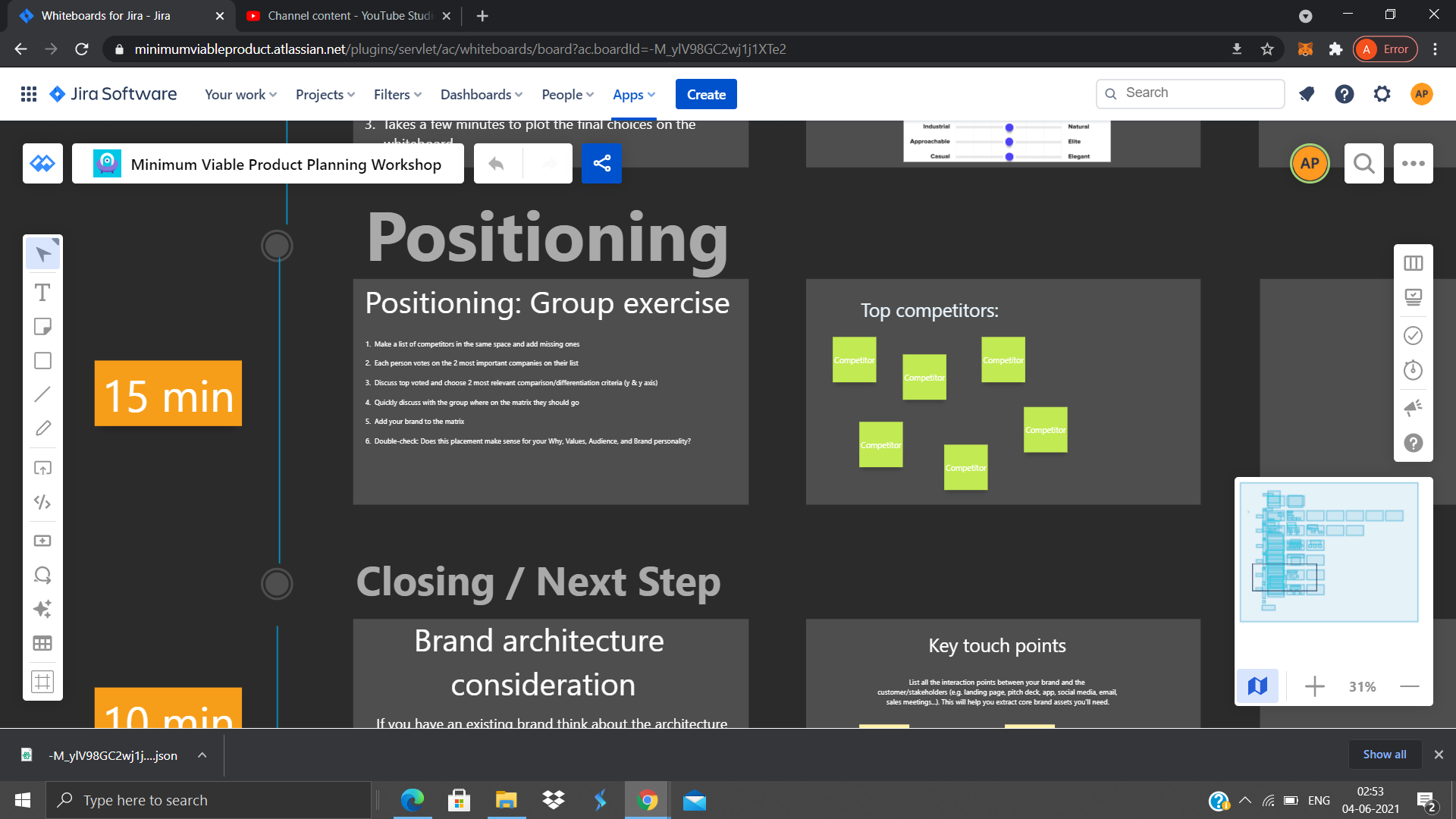Open the Apps menu
This screenshot has width=1456, height=819.
633,94
